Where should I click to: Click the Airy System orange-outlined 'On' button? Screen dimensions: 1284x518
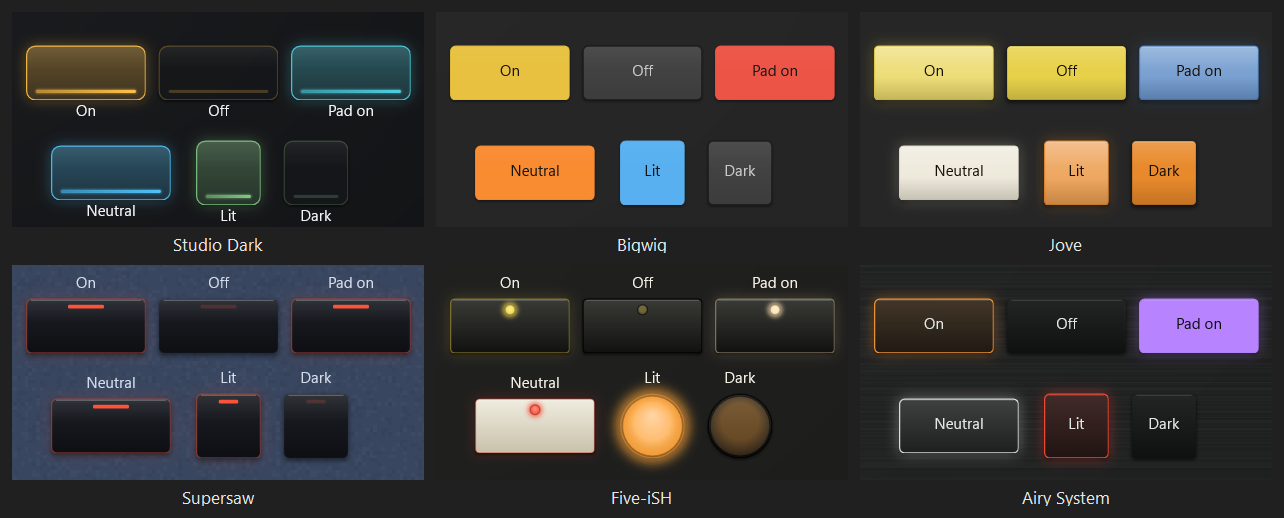(934, 326)
